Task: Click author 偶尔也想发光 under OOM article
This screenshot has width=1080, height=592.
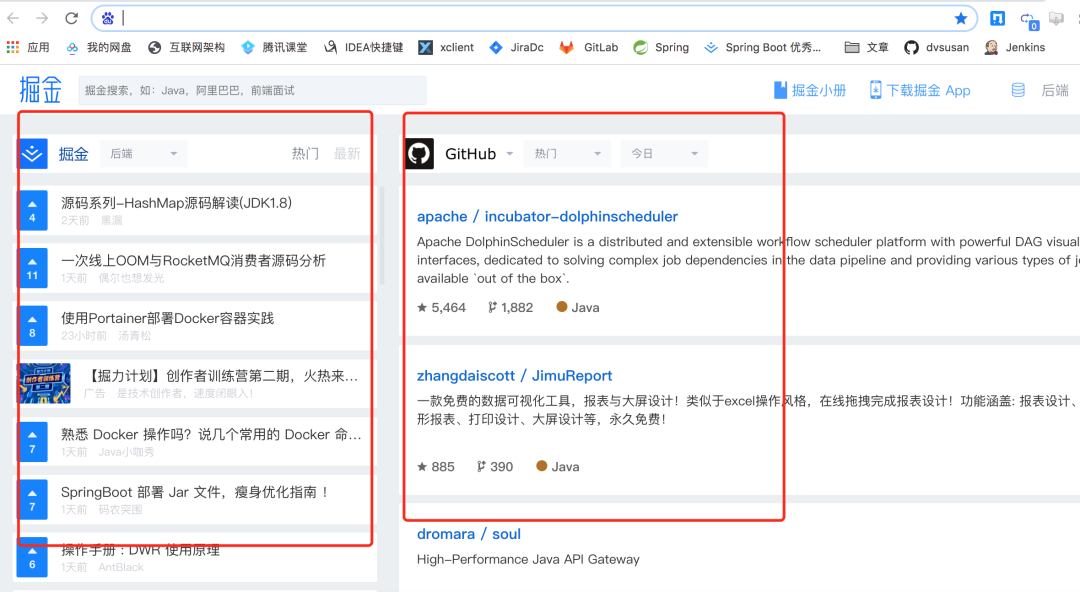Action: (x=132, y=278)
